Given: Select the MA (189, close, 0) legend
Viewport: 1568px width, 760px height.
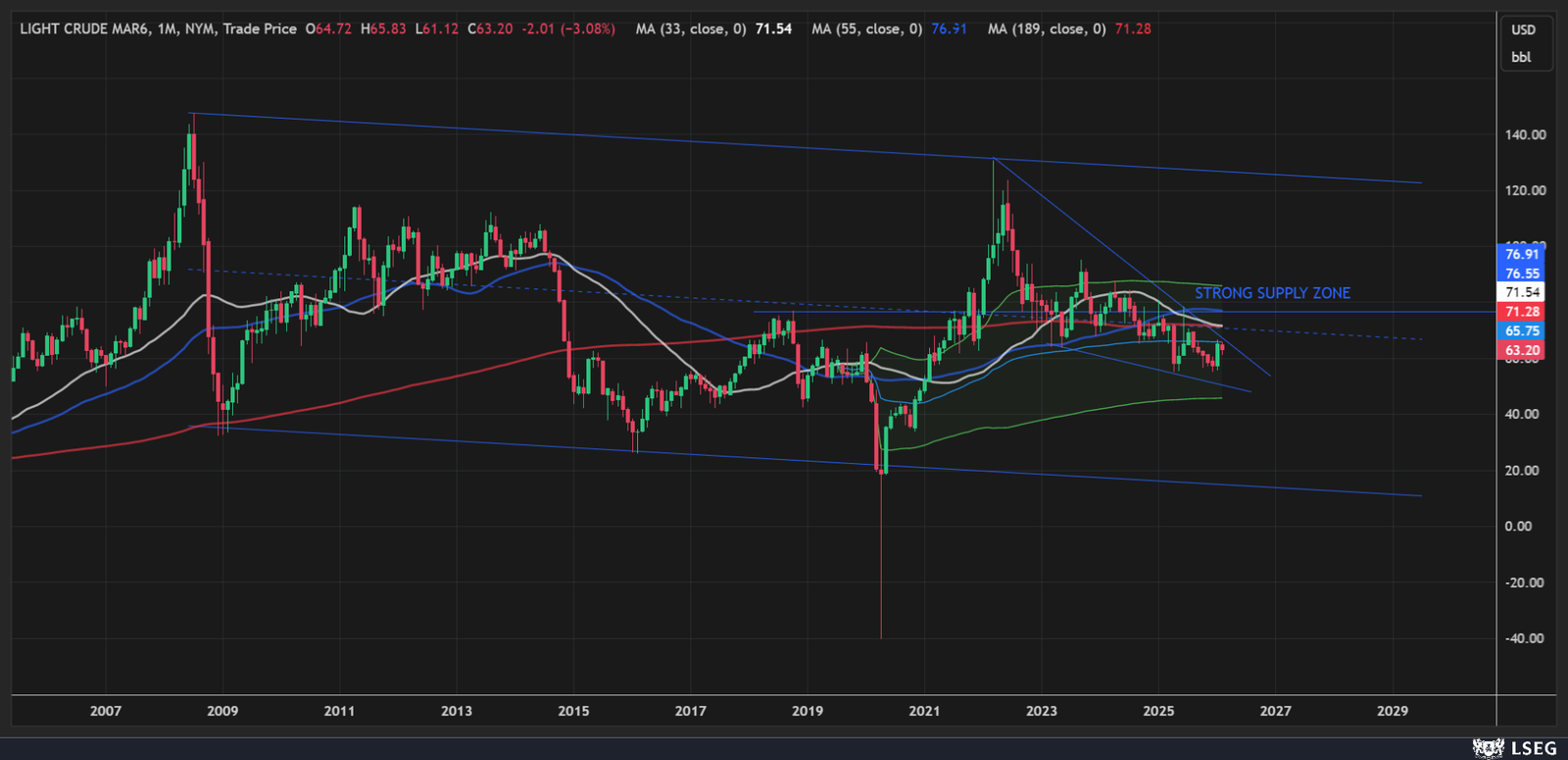Looking at the screenshot, I should point(1046,28).
